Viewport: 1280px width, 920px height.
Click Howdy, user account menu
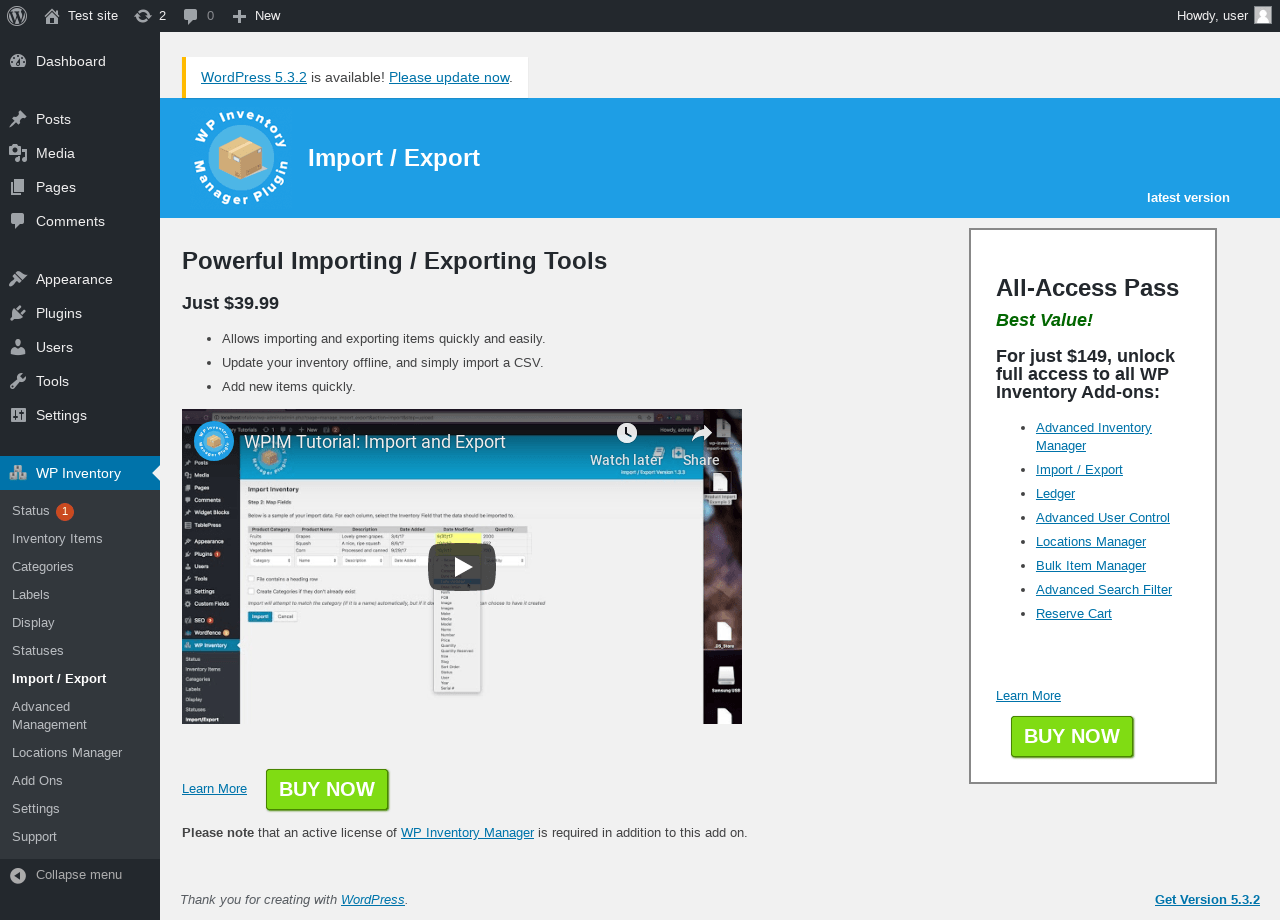point(1224,16)
